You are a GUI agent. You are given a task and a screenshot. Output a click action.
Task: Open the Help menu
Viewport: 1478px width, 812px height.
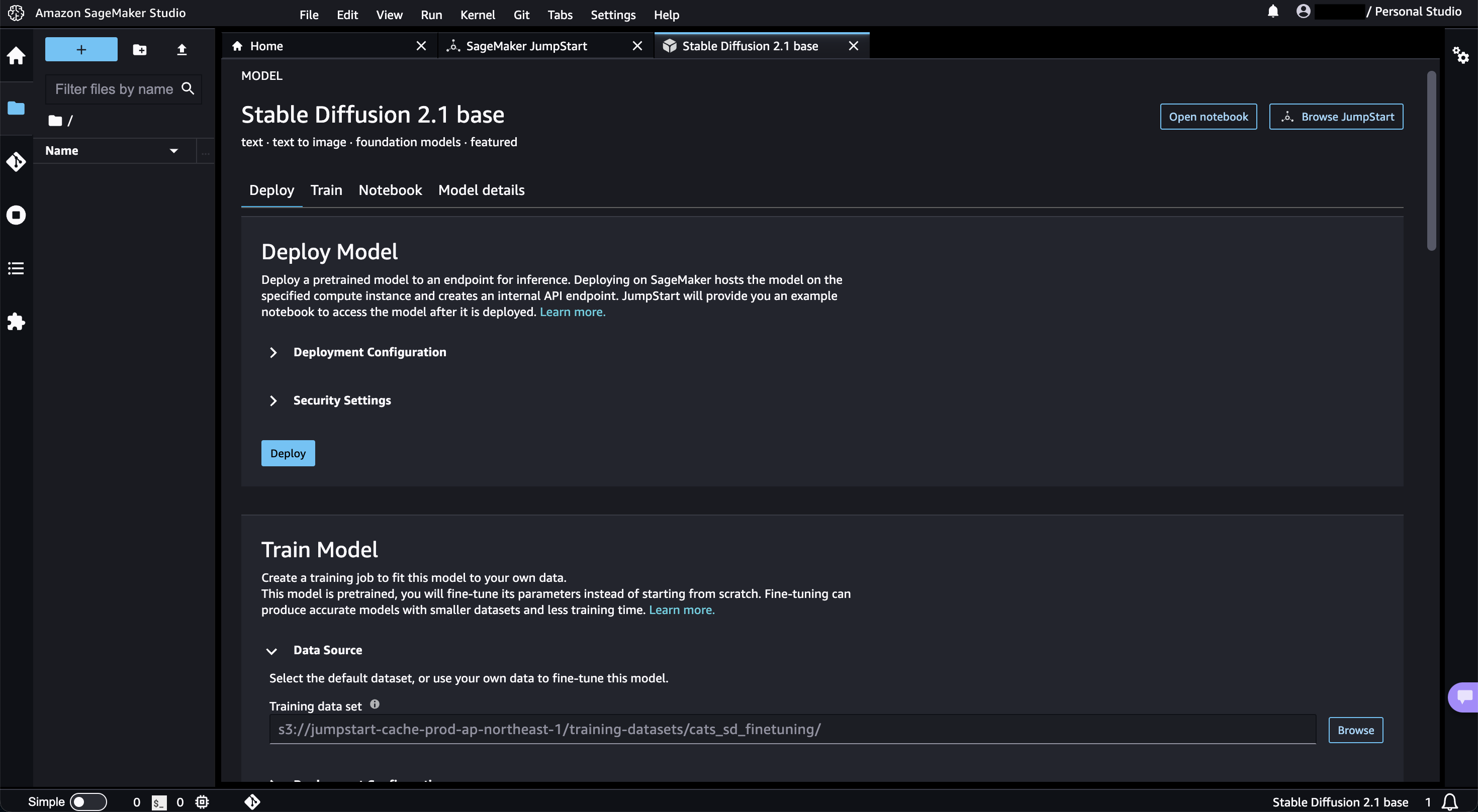point(666,15)
